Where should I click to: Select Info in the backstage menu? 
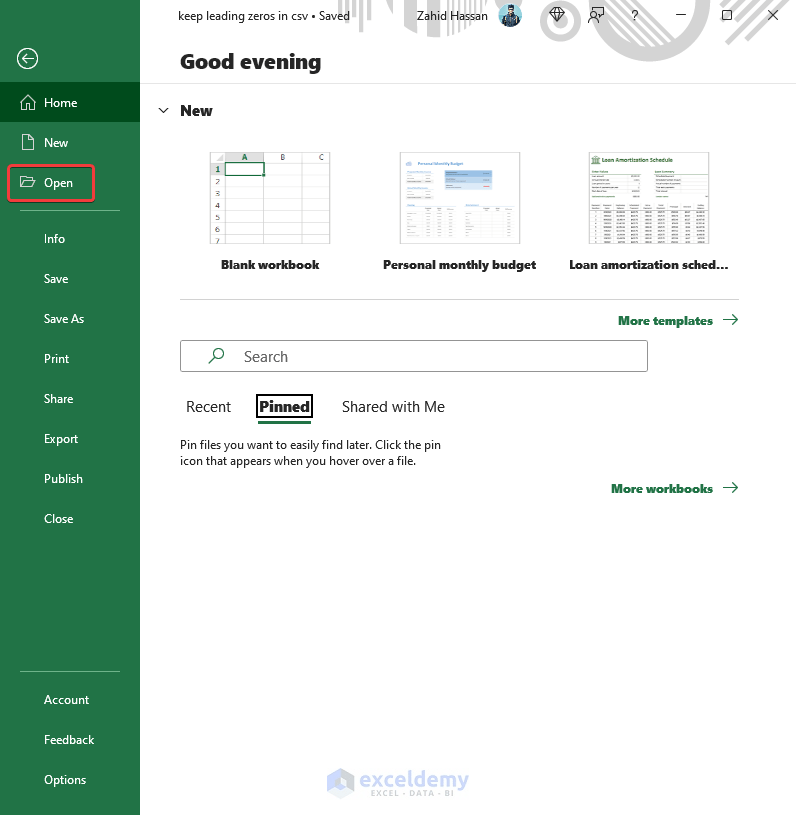(54, 239)
